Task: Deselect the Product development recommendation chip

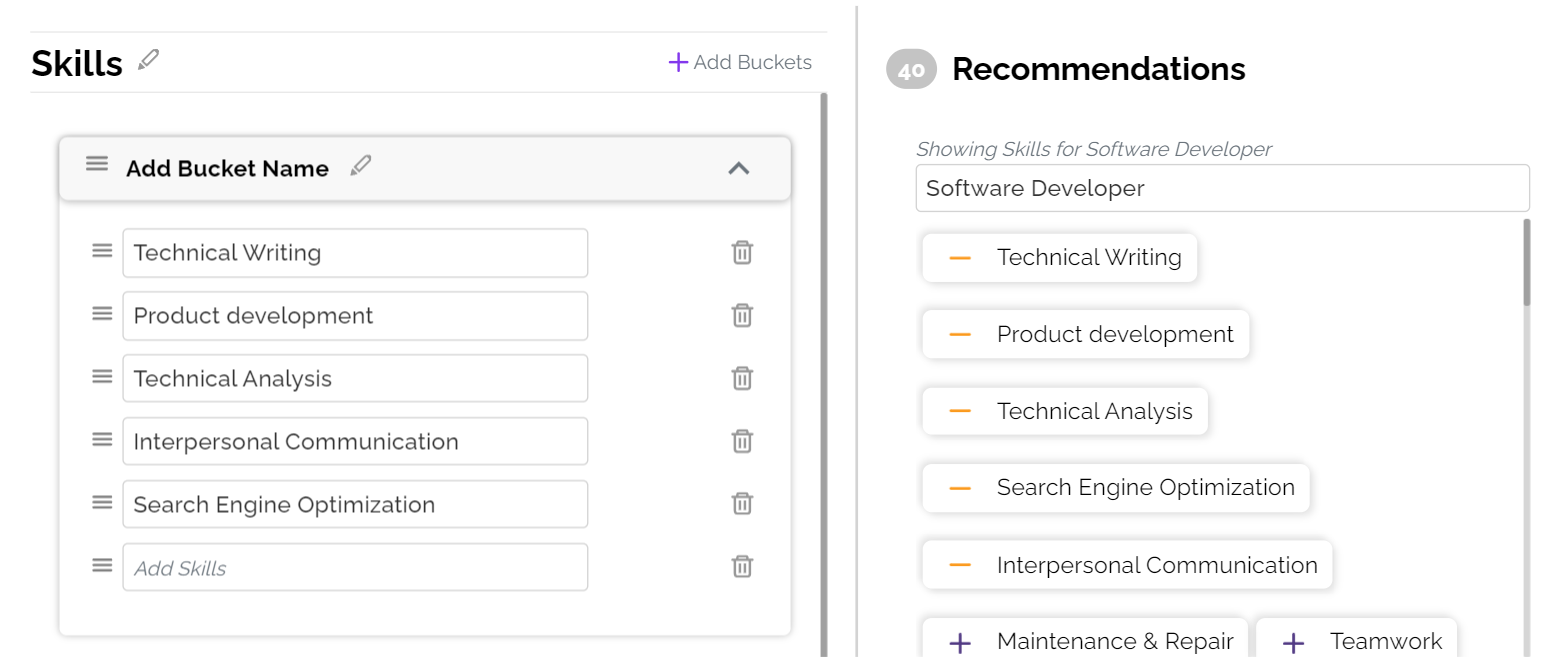Action: click(960, 335)
